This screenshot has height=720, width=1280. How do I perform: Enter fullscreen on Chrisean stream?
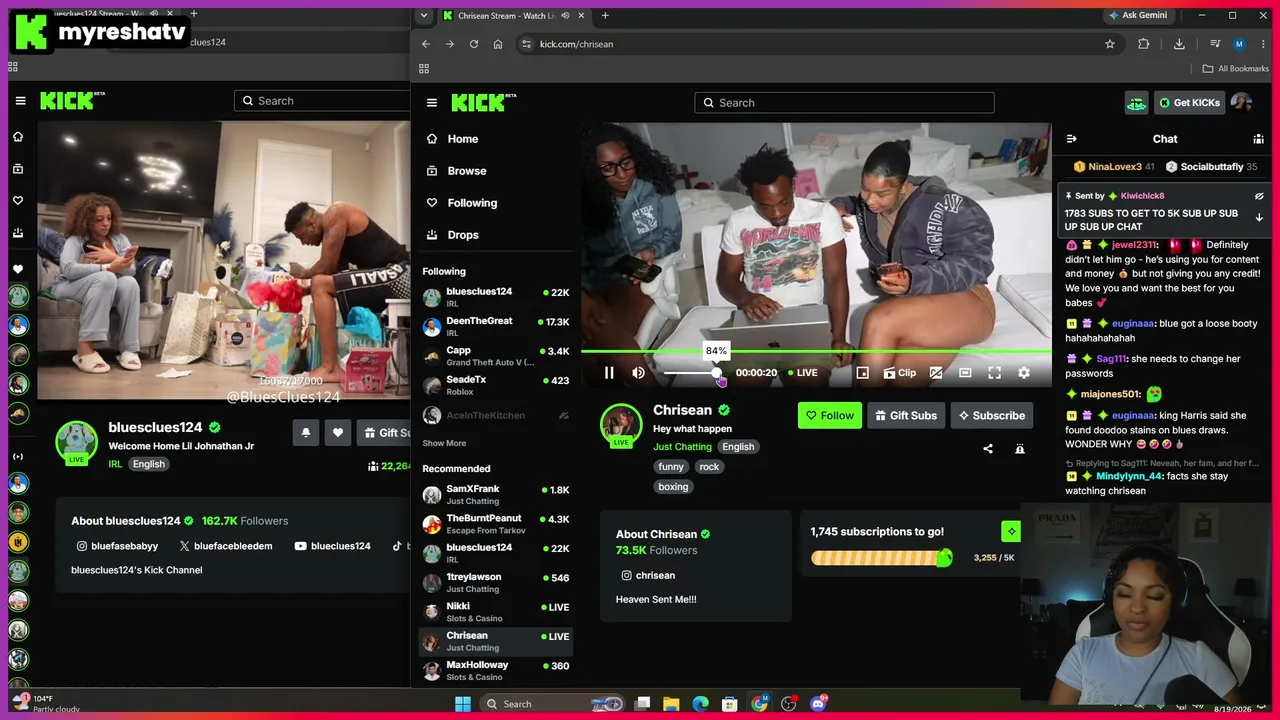pos(995,373)
